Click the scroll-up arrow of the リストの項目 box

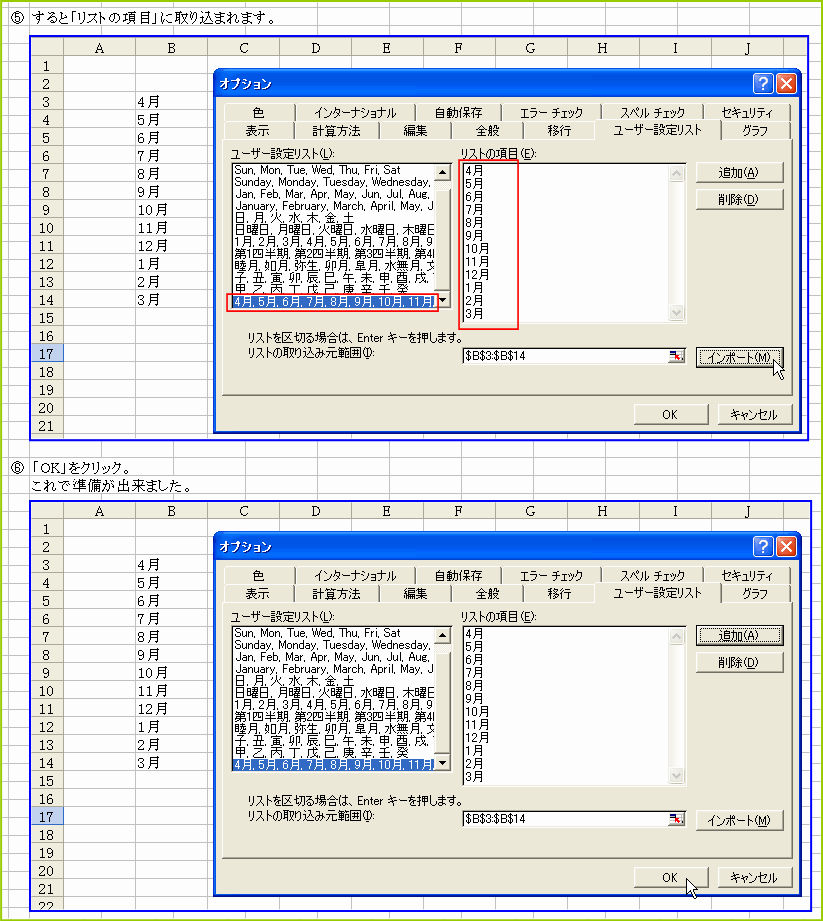click(674, 171)
